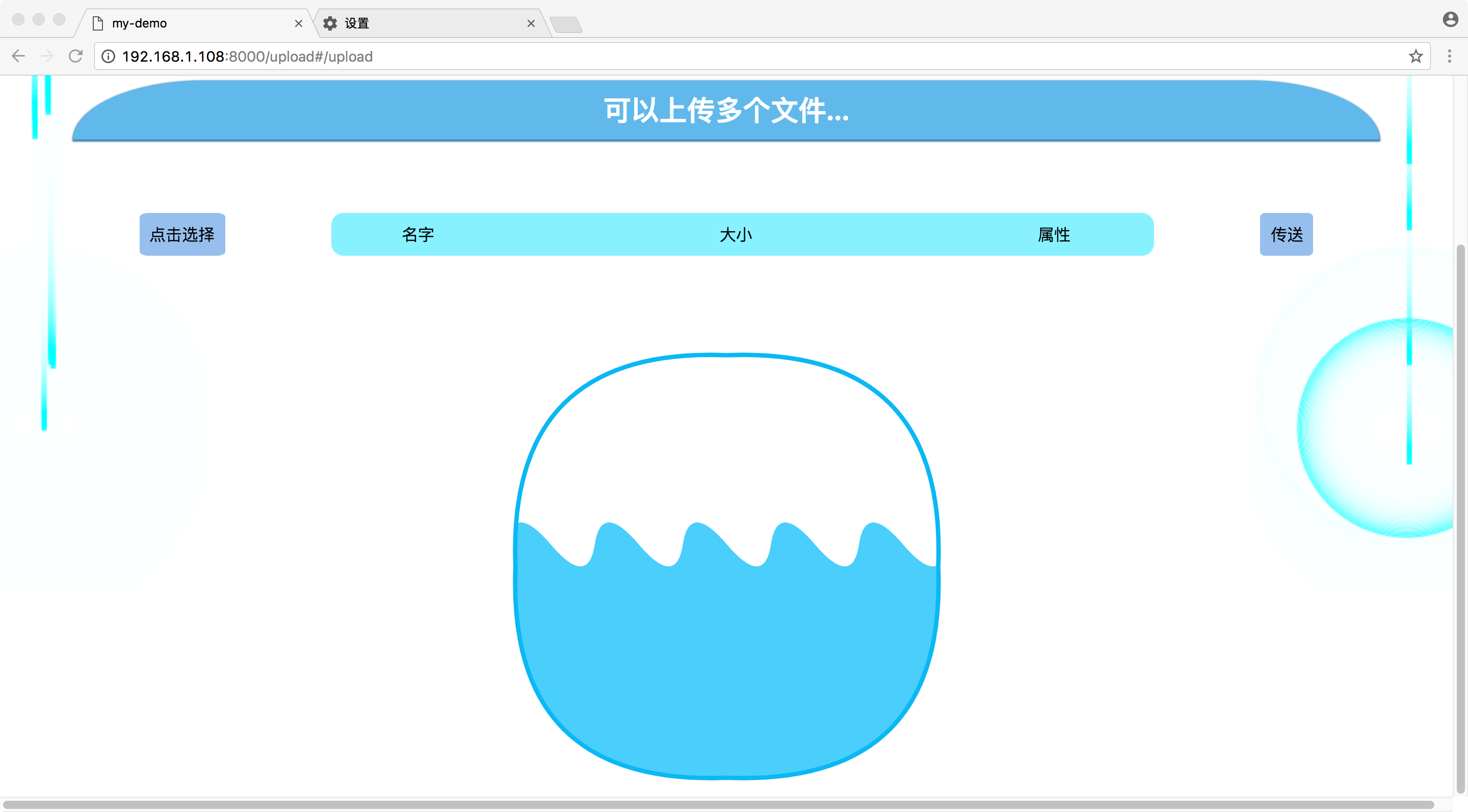Select the 名字 column header
The width and height of the screenshot is (1468, 812).
[x=419, y=234]
